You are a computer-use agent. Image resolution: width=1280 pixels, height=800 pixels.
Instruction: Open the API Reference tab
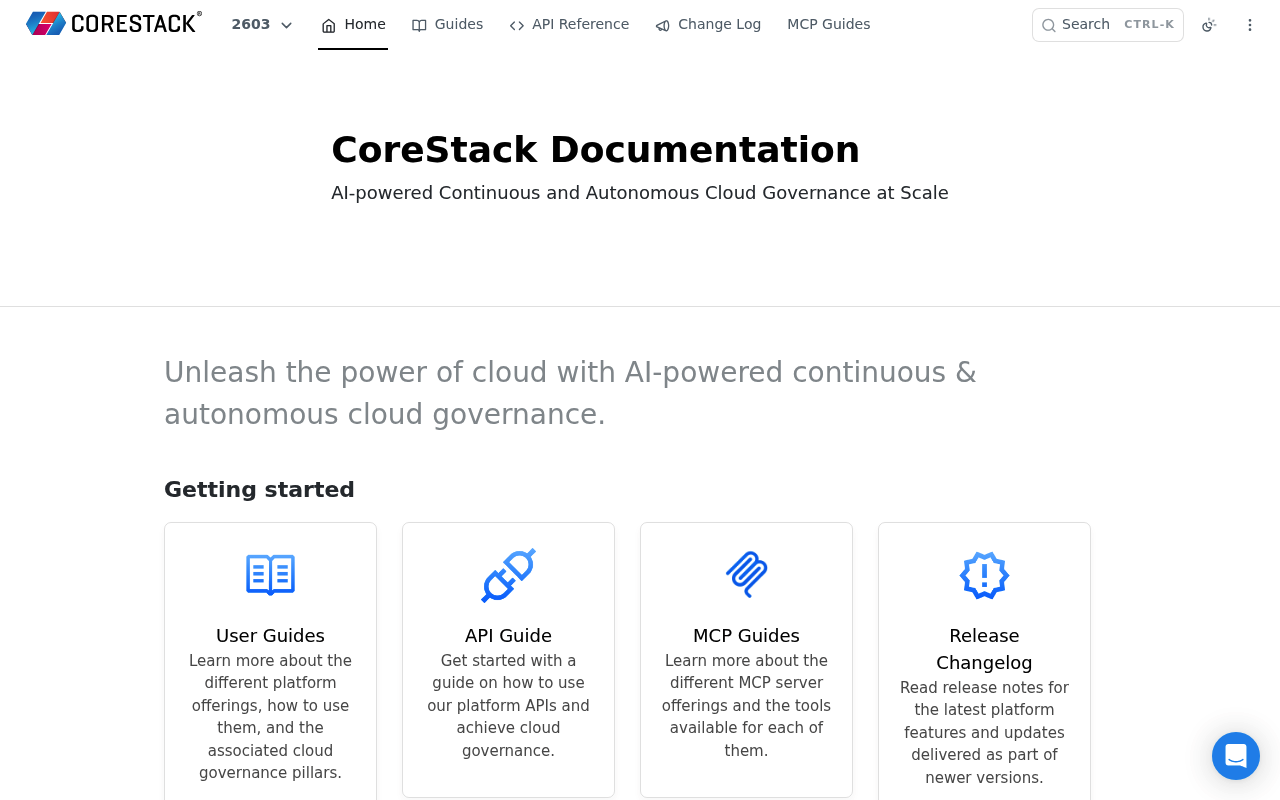click(x=569, y=25)
